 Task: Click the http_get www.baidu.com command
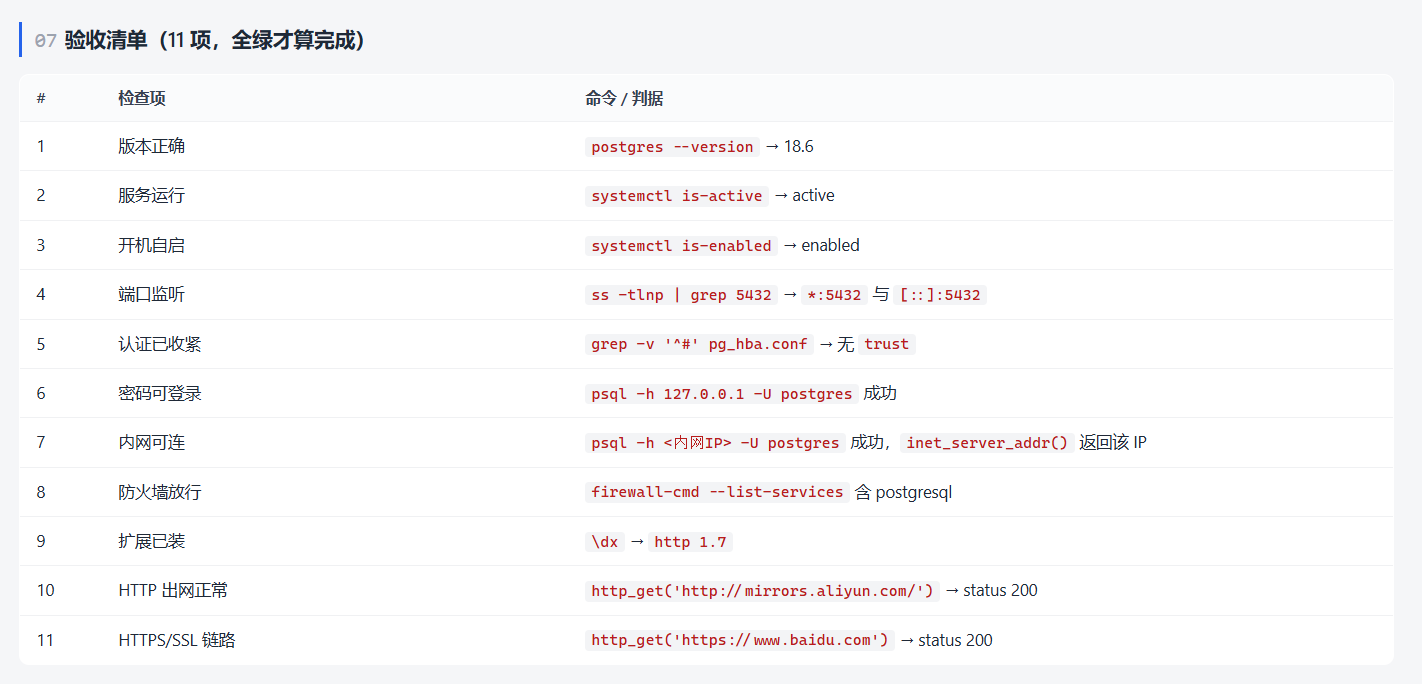point(740,640)
